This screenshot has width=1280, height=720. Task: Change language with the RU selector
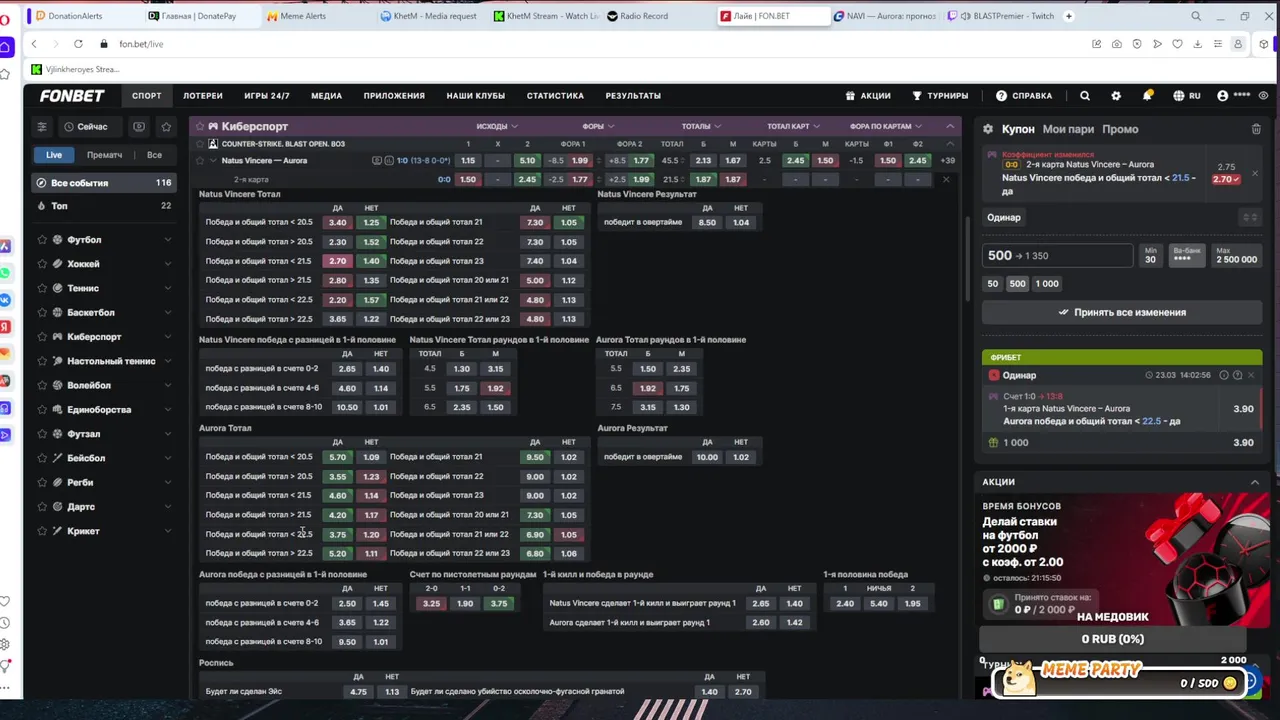pyautogui.click(x=1187, y=96)
